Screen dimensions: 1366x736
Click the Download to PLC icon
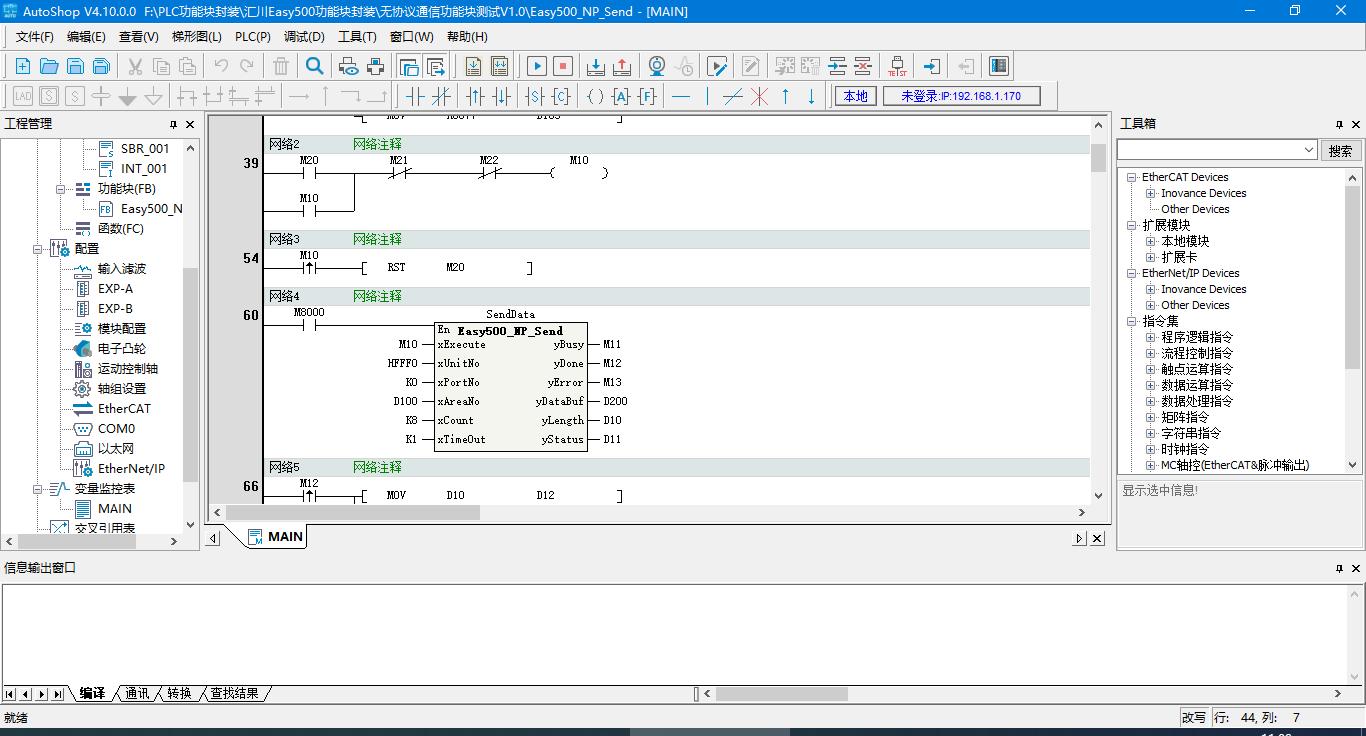(x=596, y=66)
